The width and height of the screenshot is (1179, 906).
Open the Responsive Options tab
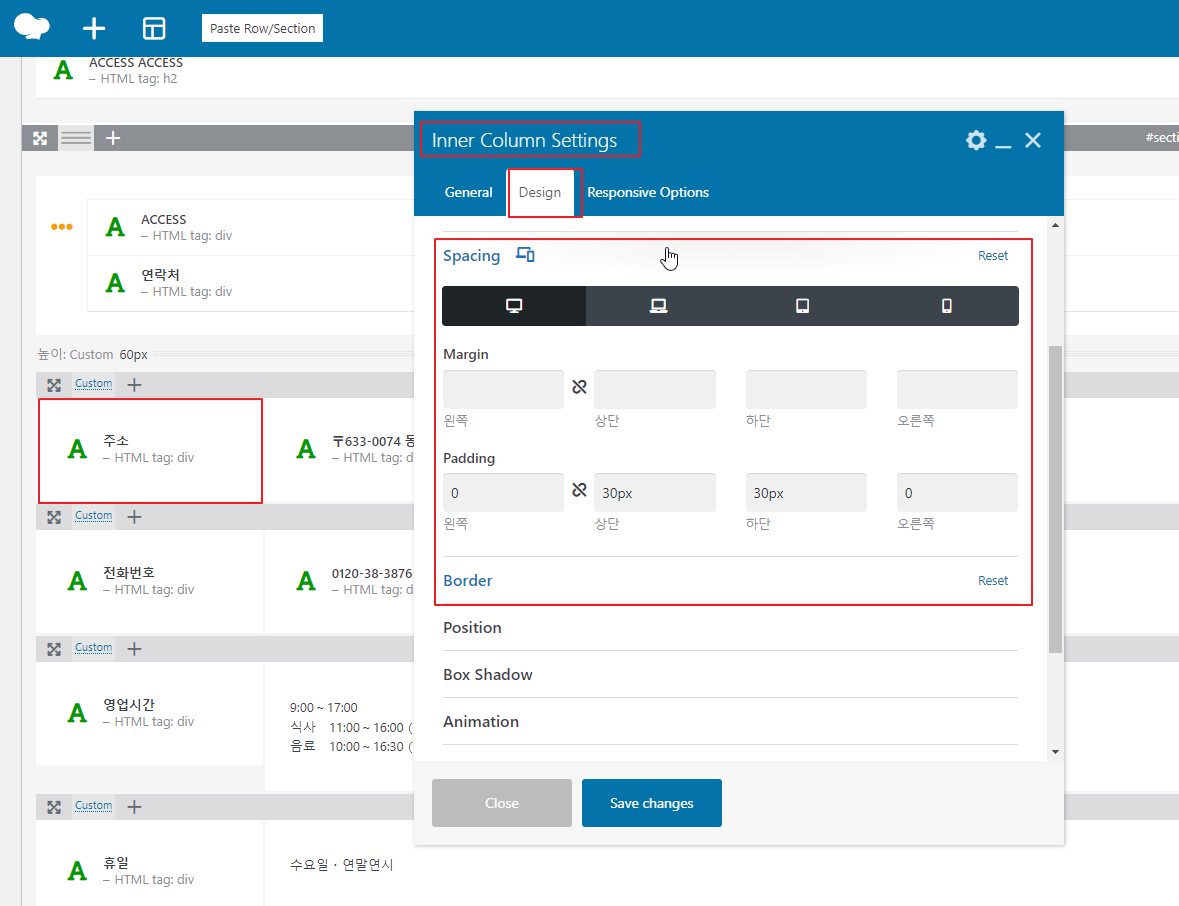pyautogui.click(x=648, y=192)
